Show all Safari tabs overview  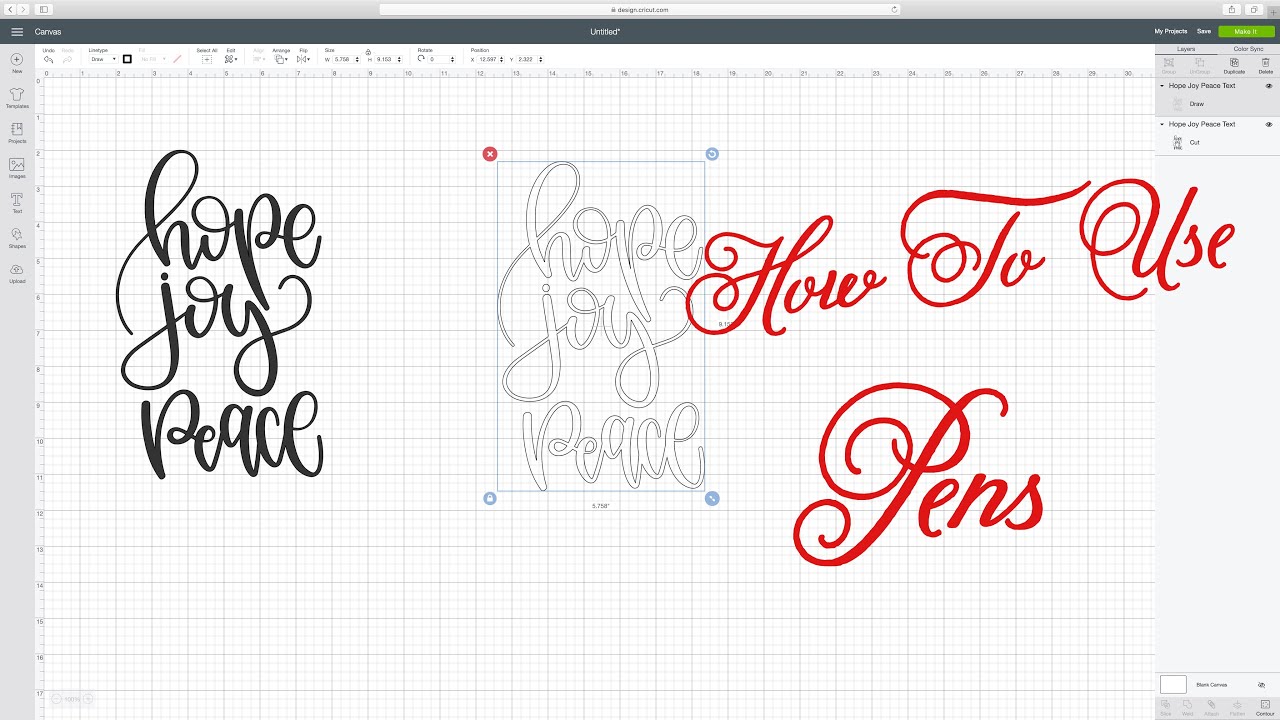(x=1254, y=9)
